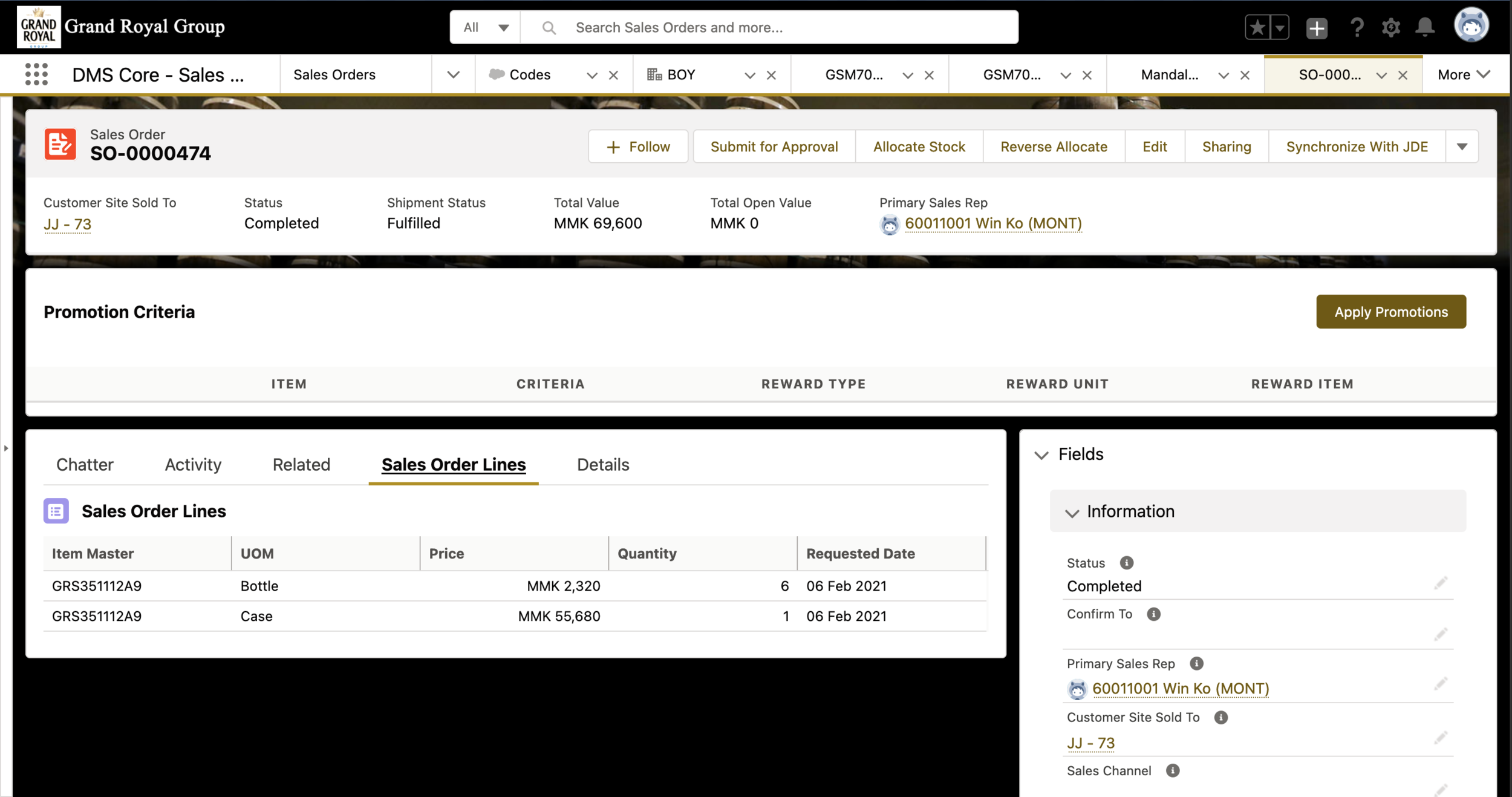Close the Codes workspace tab

pos(613,75)
